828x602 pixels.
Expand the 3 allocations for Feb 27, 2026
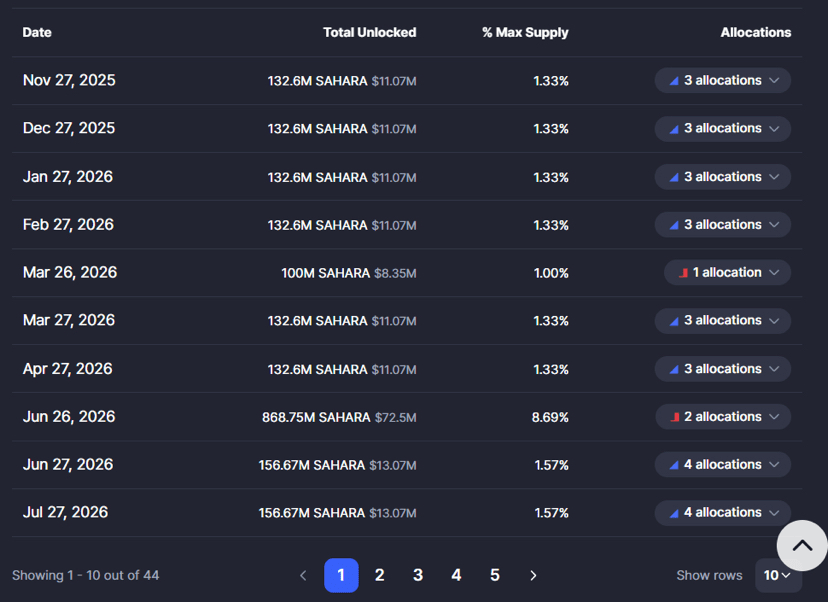723,225
